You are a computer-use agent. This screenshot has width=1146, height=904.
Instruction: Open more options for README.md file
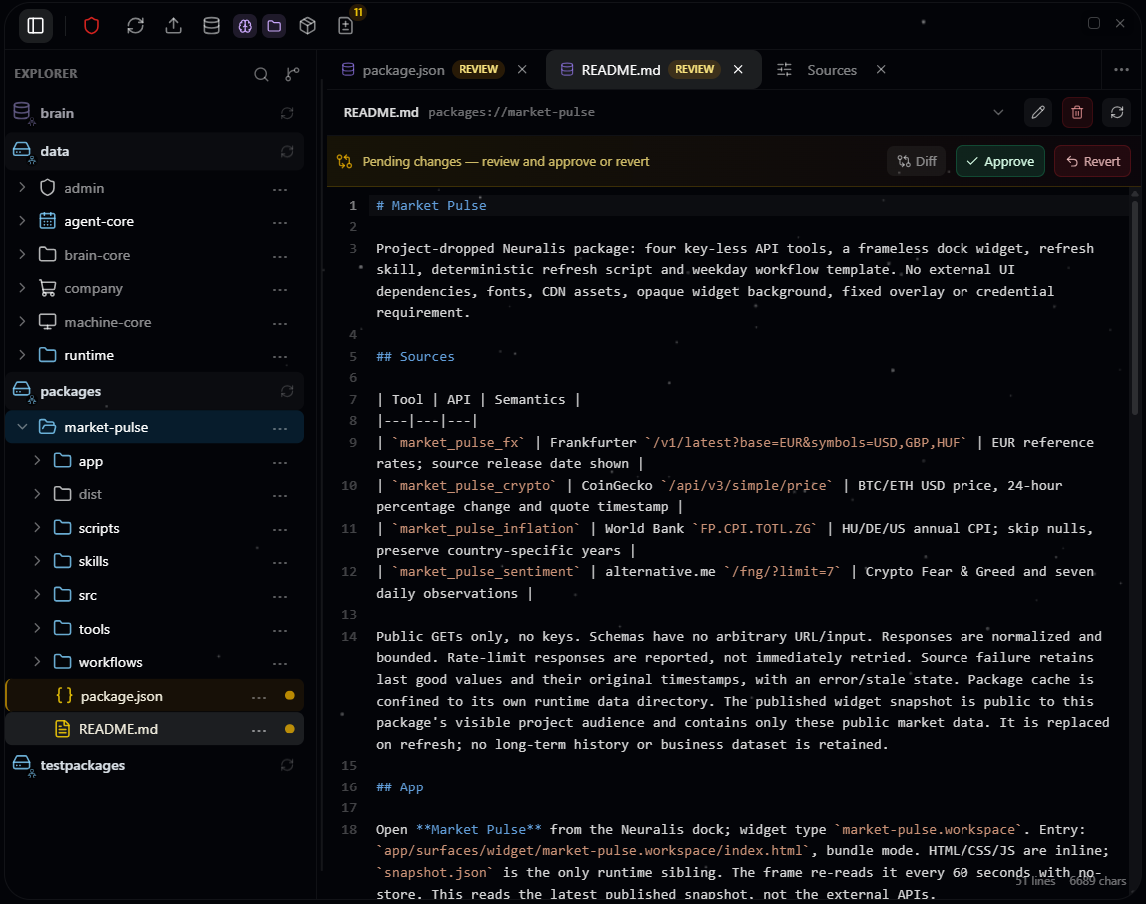coord(259,730)
